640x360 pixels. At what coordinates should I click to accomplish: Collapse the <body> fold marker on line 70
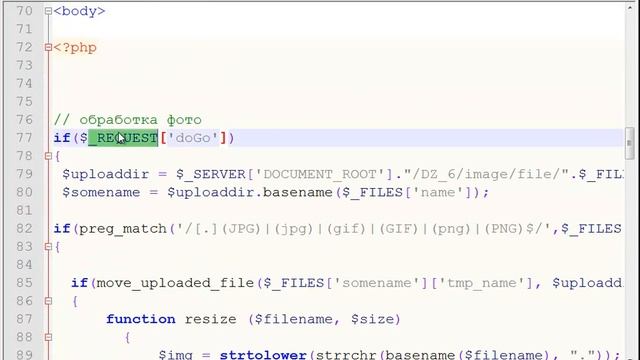coord(48,11)
